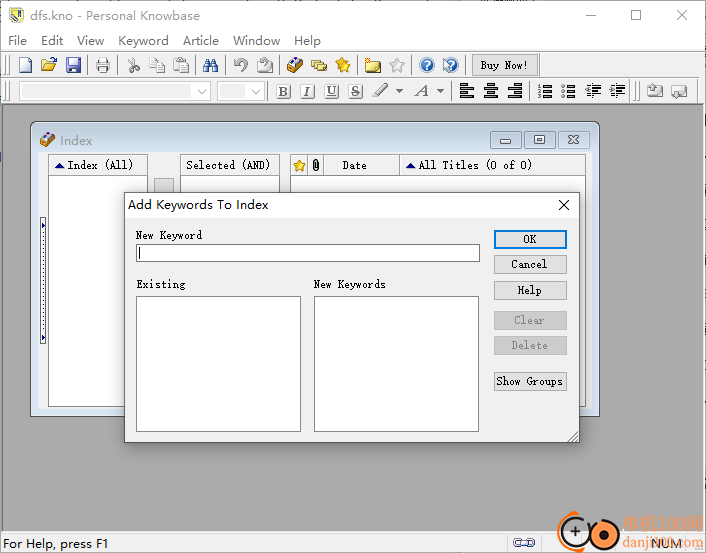Open the Article menu
The height and width of the screenshot is (553, 706).
coord(201,41)
